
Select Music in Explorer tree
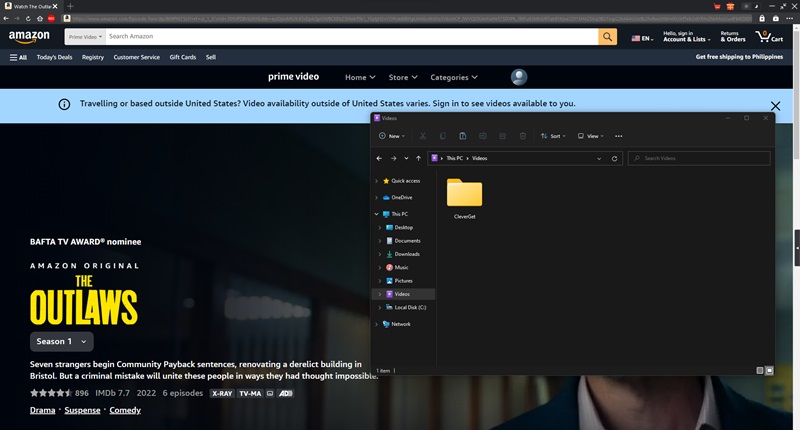point(401,267)
